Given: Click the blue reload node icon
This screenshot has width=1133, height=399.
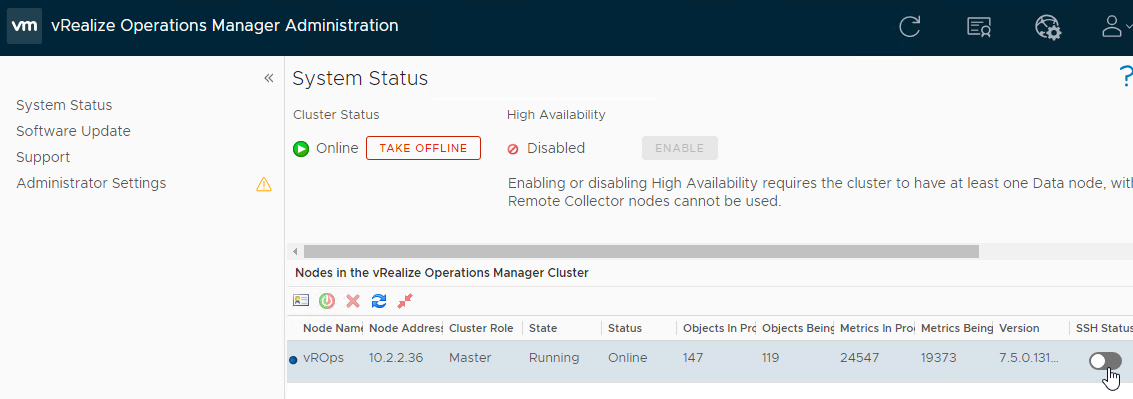Looking at the screenshot, I should (379, 301).
